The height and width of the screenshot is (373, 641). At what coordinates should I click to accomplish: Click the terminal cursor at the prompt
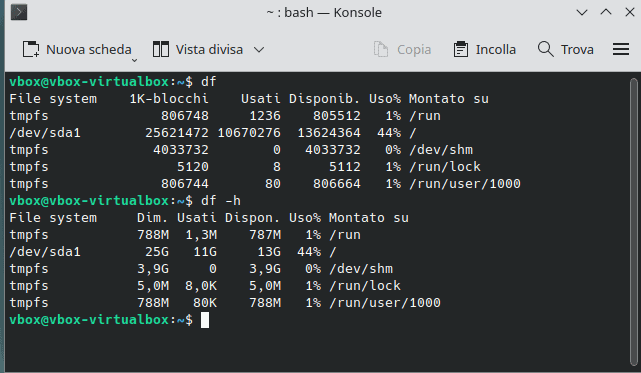205,320
